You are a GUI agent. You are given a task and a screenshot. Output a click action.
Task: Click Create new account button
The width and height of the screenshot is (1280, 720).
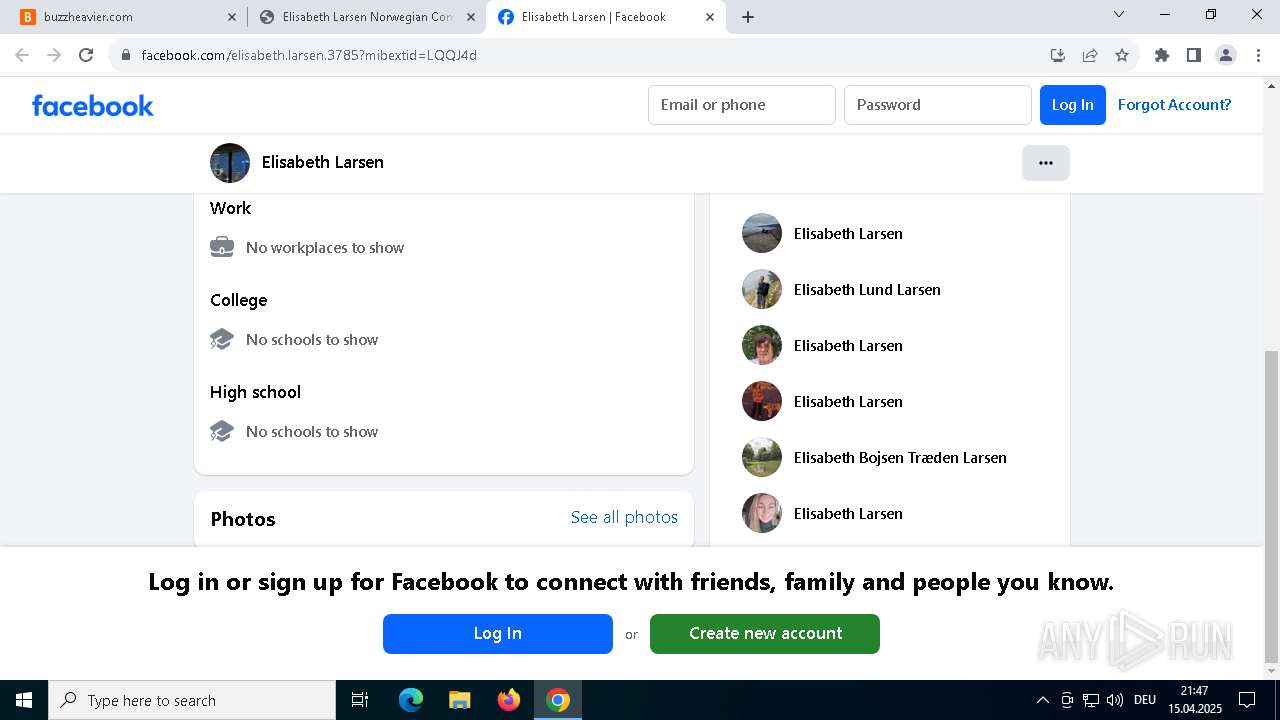click(x=765, y=634)
